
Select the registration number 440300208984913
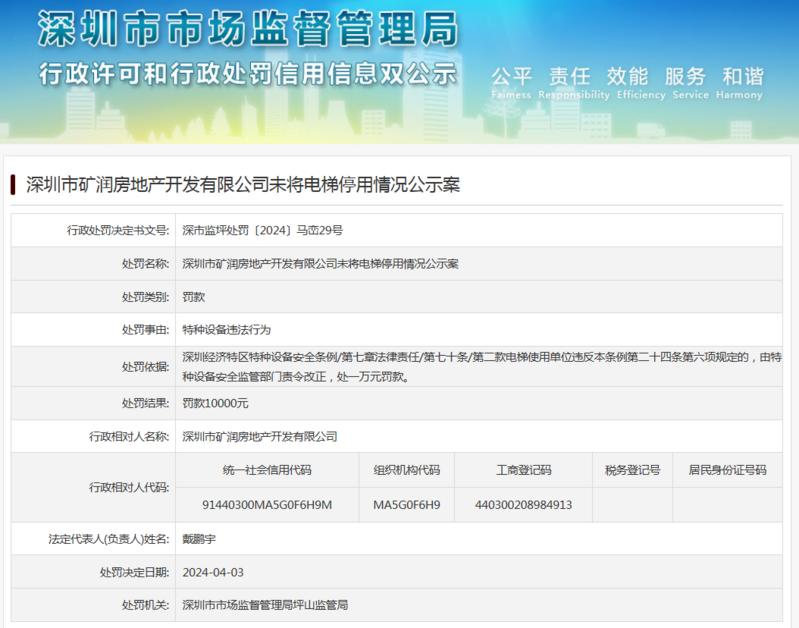523,505
